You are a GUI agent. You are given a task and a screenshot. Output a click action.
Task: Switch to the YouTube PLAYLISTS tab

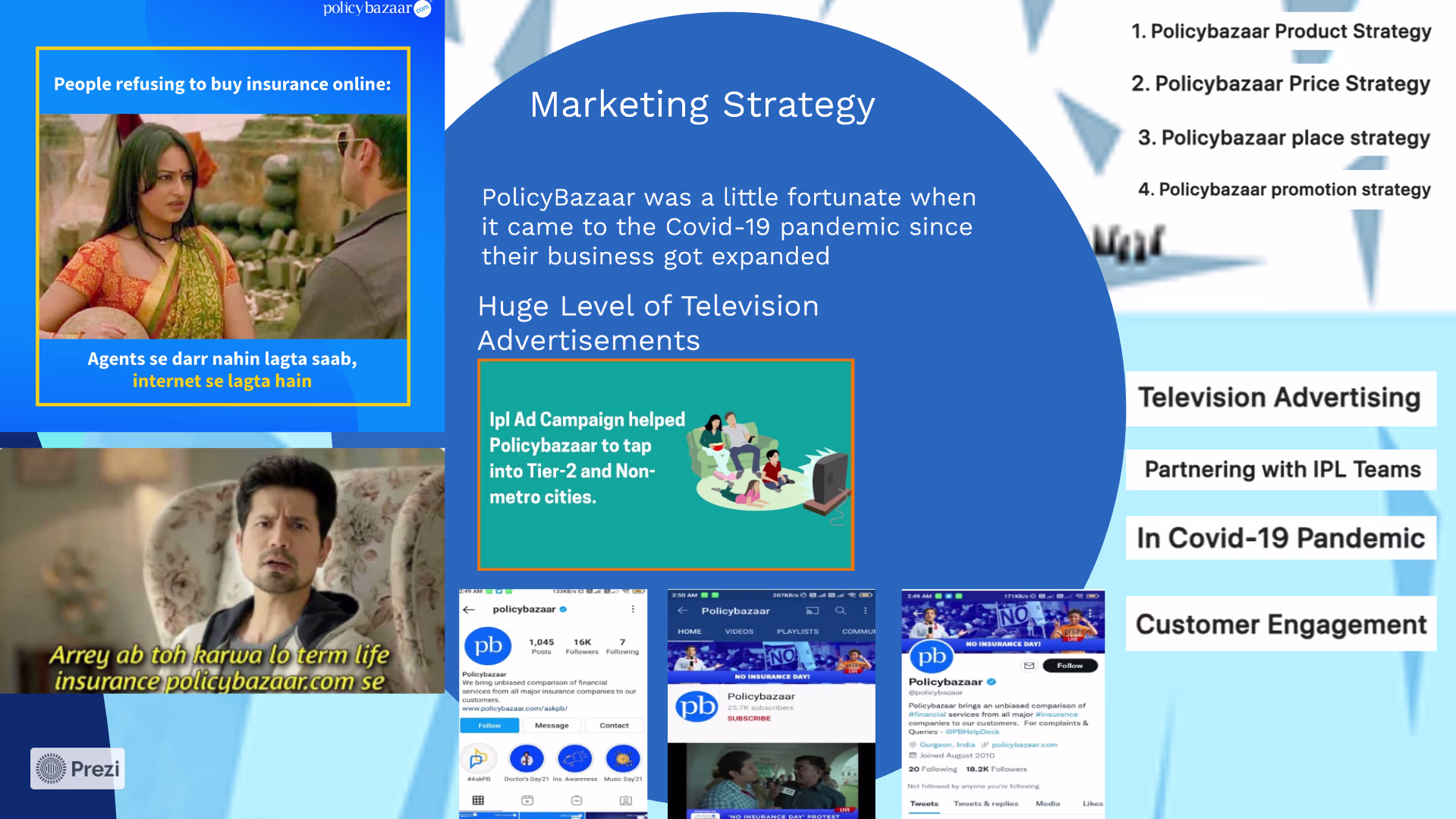[x=797, y=632]
